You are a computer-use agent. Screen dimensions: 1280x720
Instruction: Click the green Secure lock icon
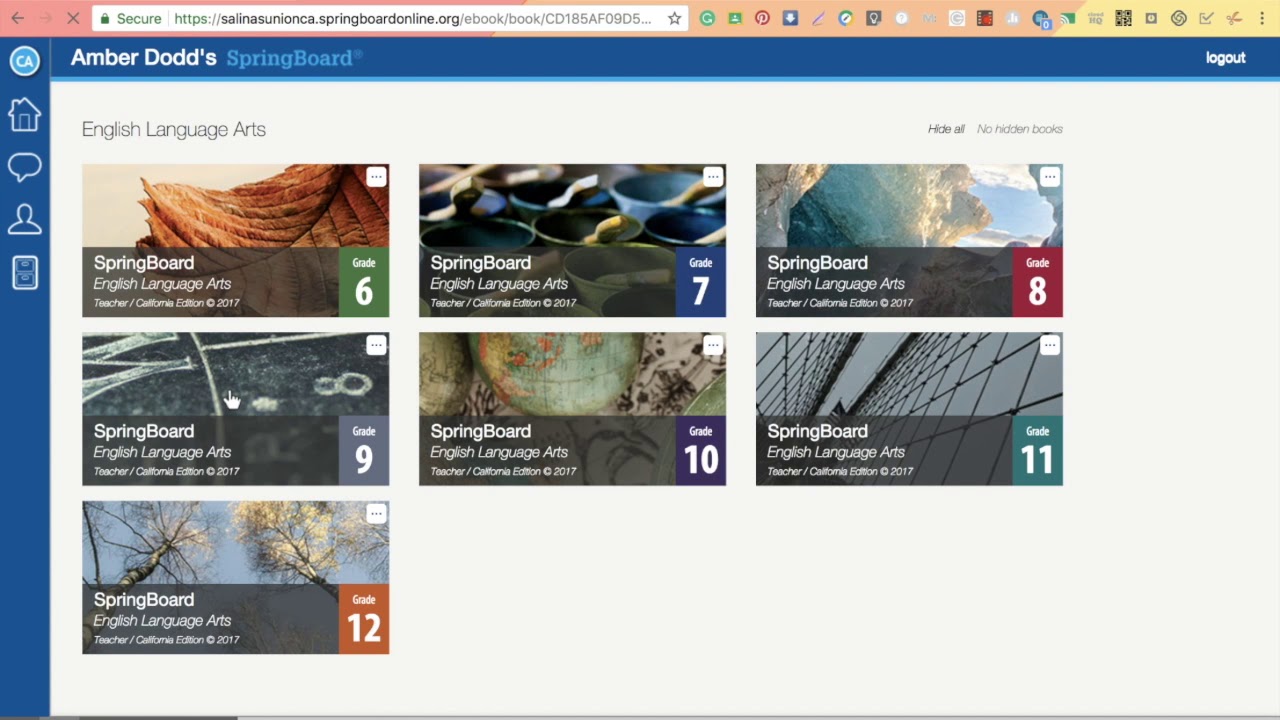point(104,18)
